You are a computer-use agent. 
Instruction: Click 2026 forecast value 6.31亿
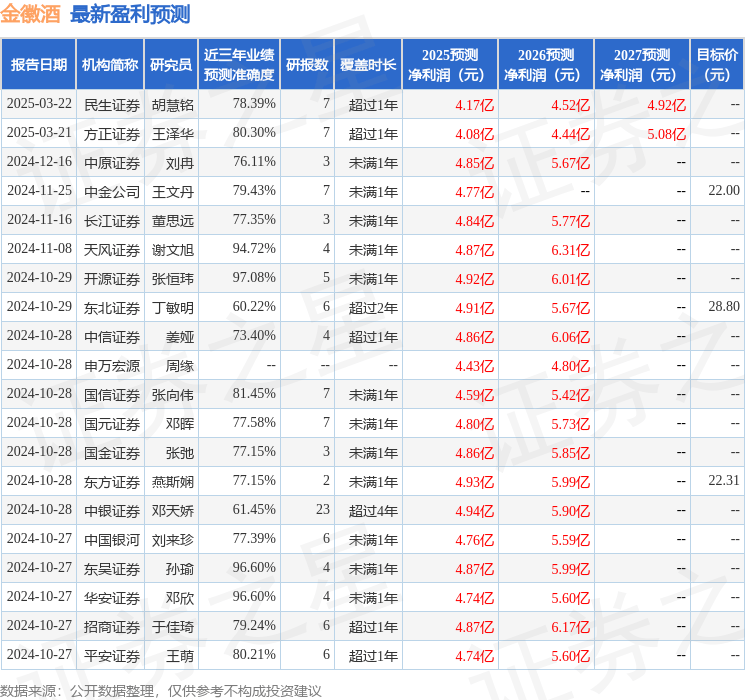click(571, 250)
